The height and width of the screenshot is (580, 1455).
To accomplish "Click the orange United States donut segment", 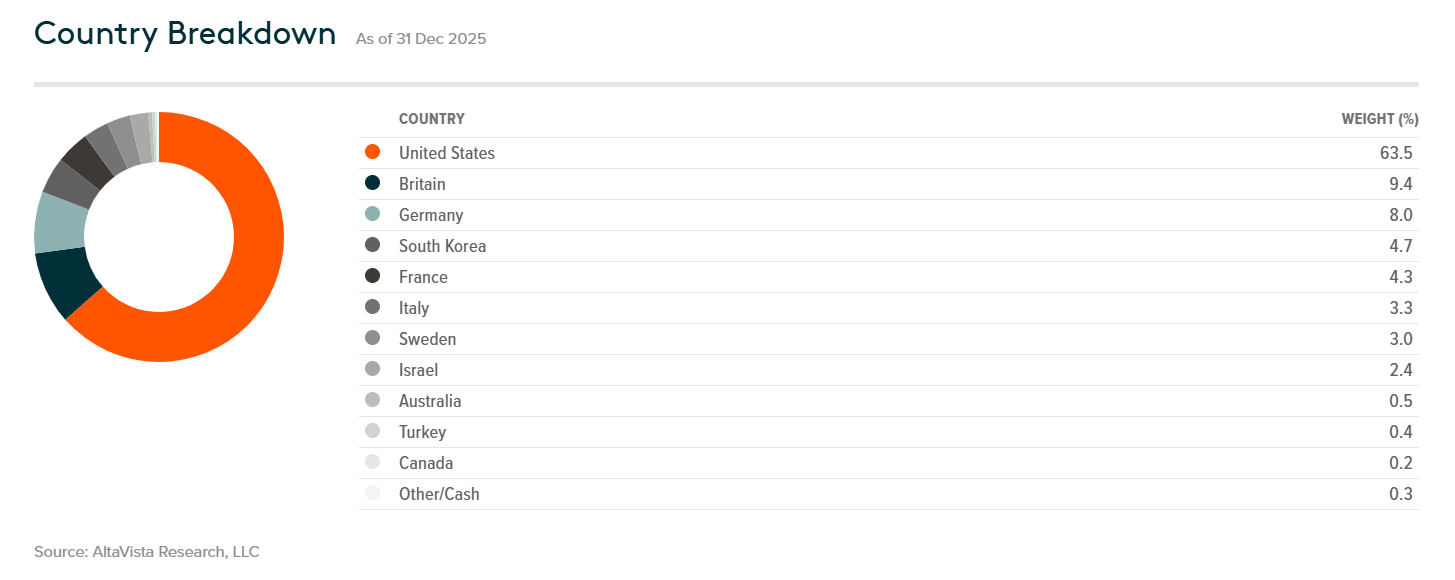I will (250, 270).
